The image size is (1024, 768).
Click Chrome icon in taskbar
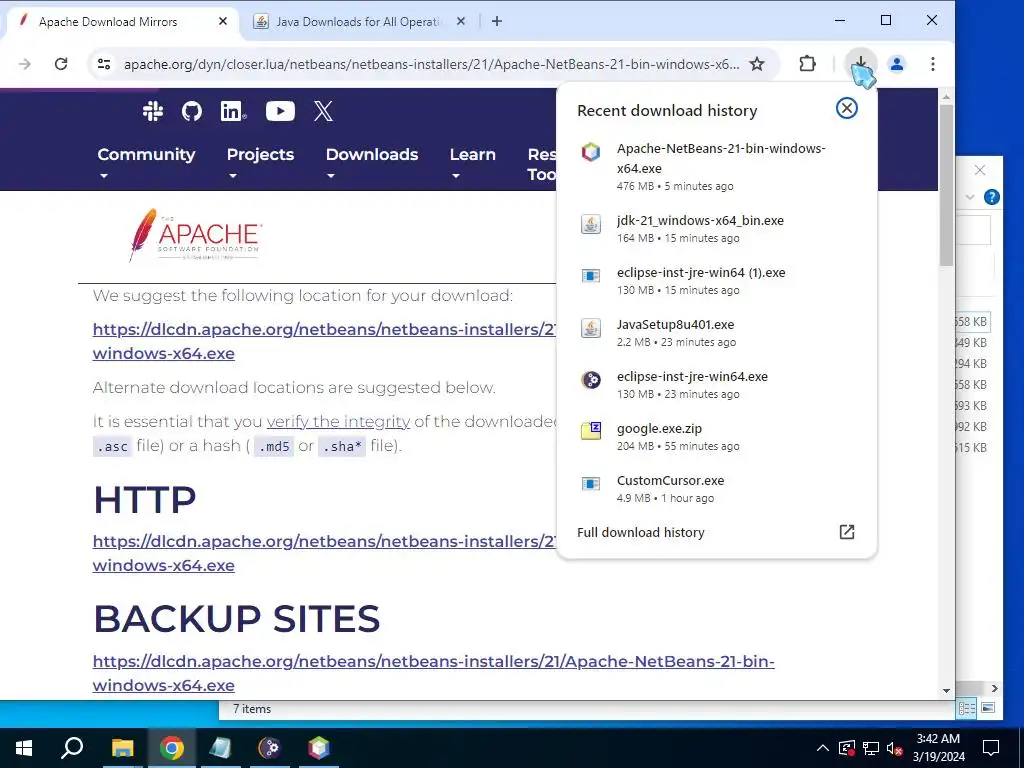click(x=172, y=748)
